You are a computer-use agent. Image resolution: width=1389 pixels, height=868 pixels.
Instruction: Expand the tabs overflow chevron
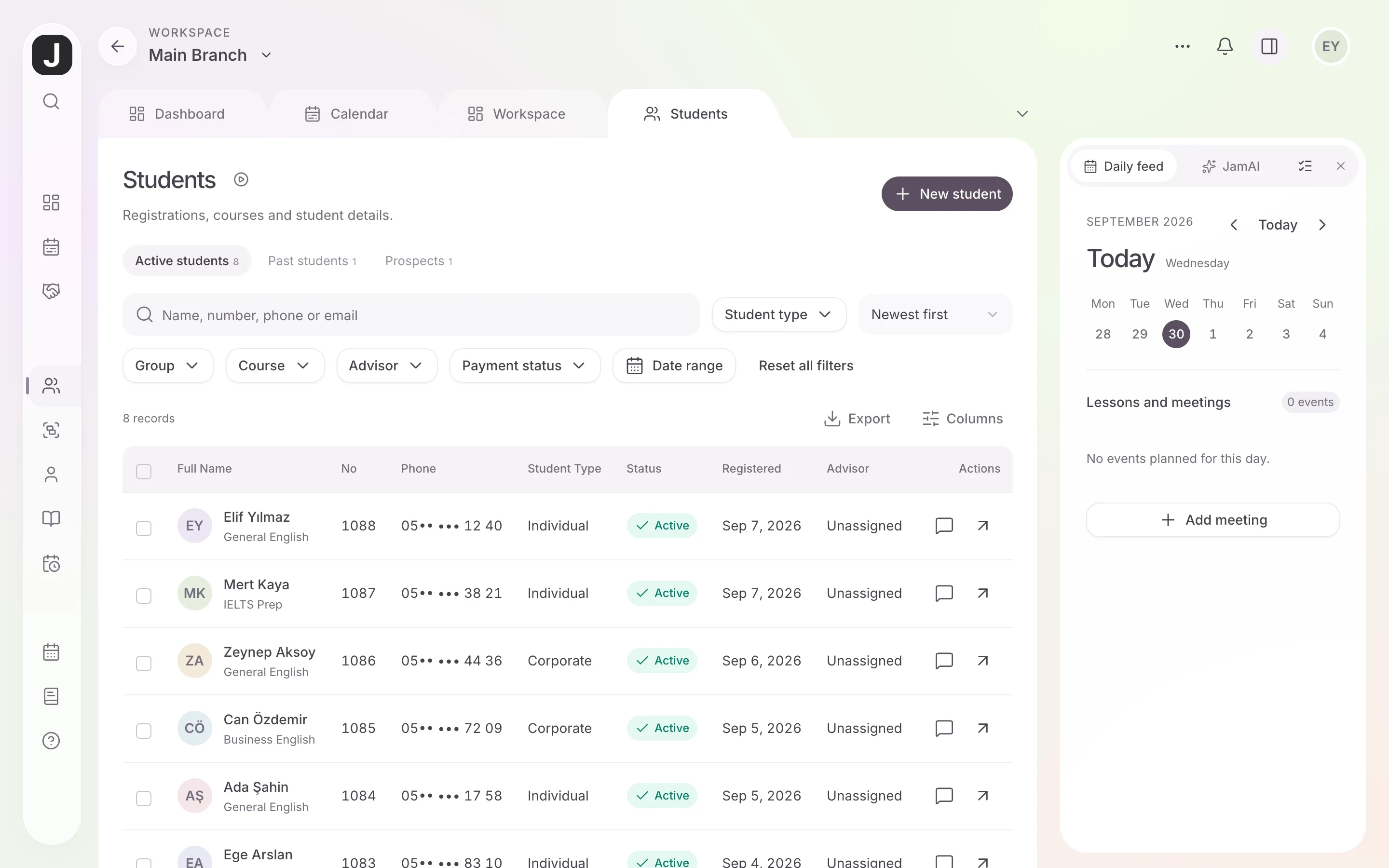pyautogui.click(x=1022, y=114)
